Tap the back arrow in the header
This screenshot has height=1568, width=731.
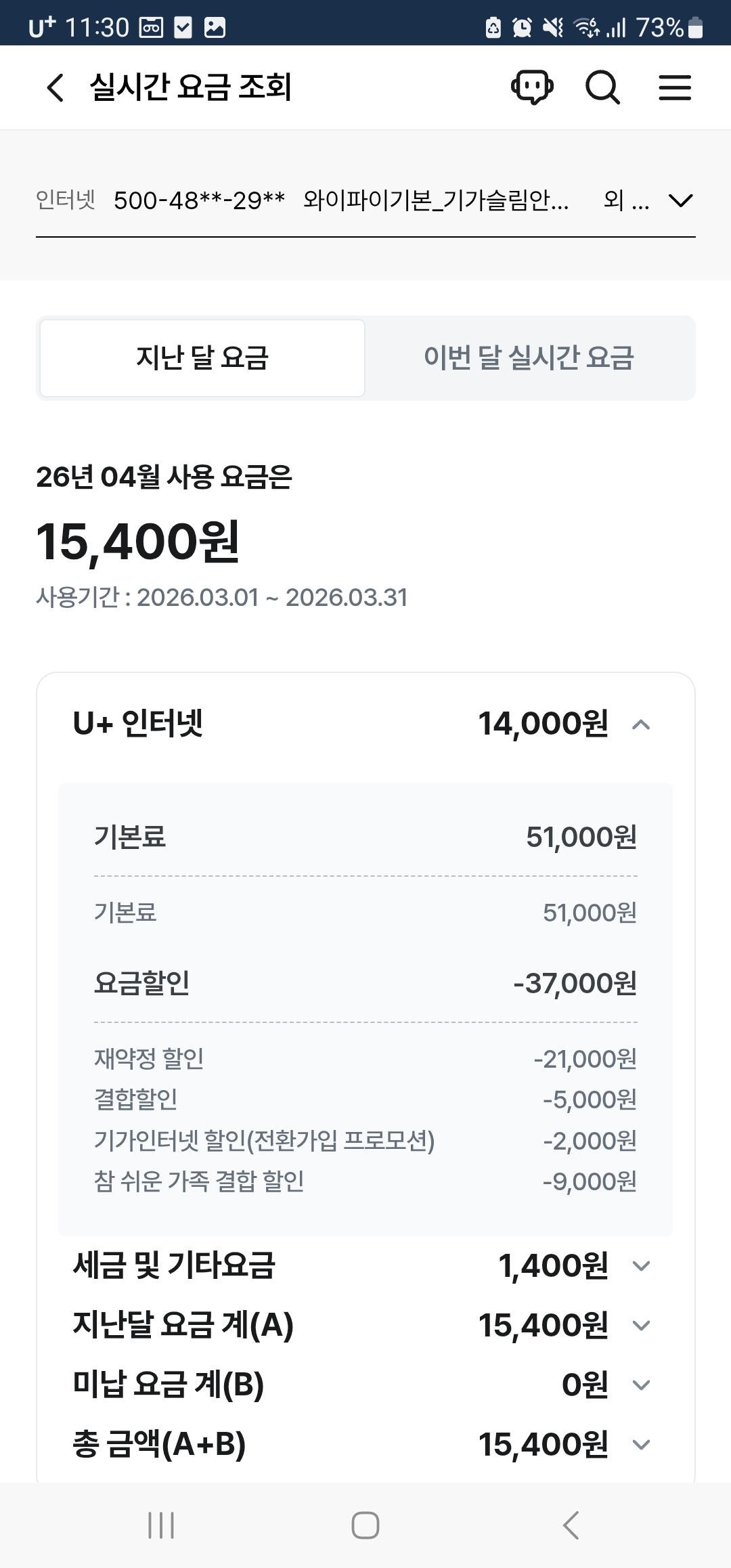tap(56, 88)
